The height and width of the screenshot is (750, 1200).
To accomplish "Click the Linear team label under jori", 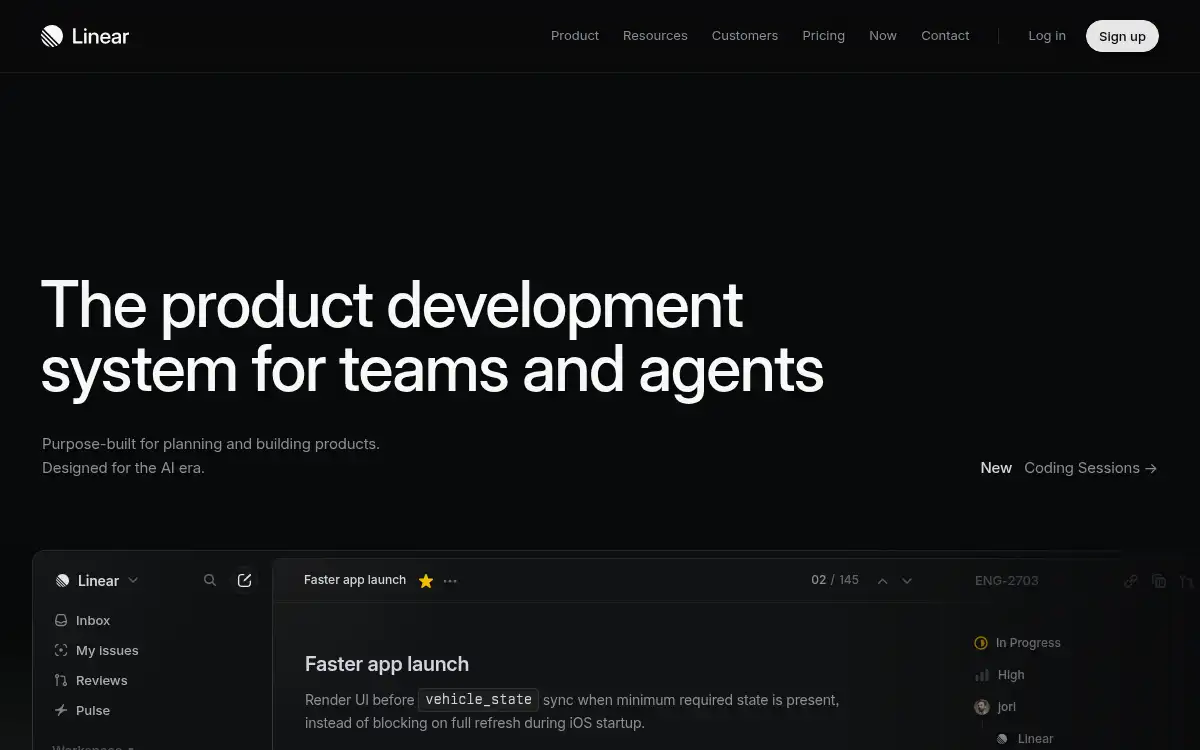I will [1025, 739].
